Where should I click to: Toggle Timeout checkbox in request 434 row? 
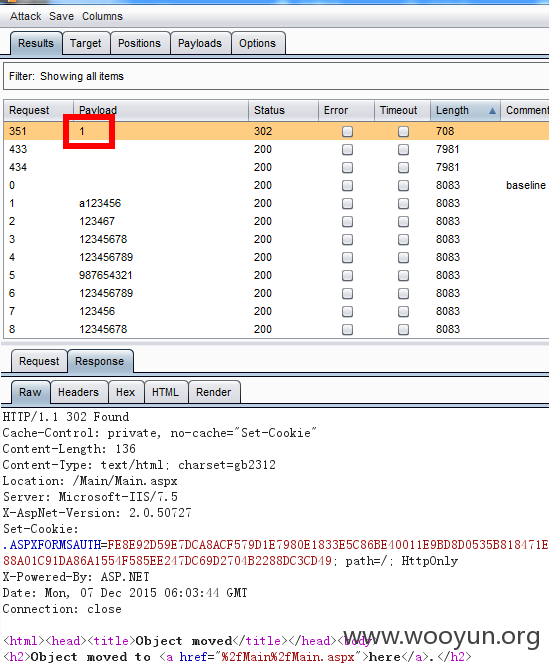(x=403, y=168)
